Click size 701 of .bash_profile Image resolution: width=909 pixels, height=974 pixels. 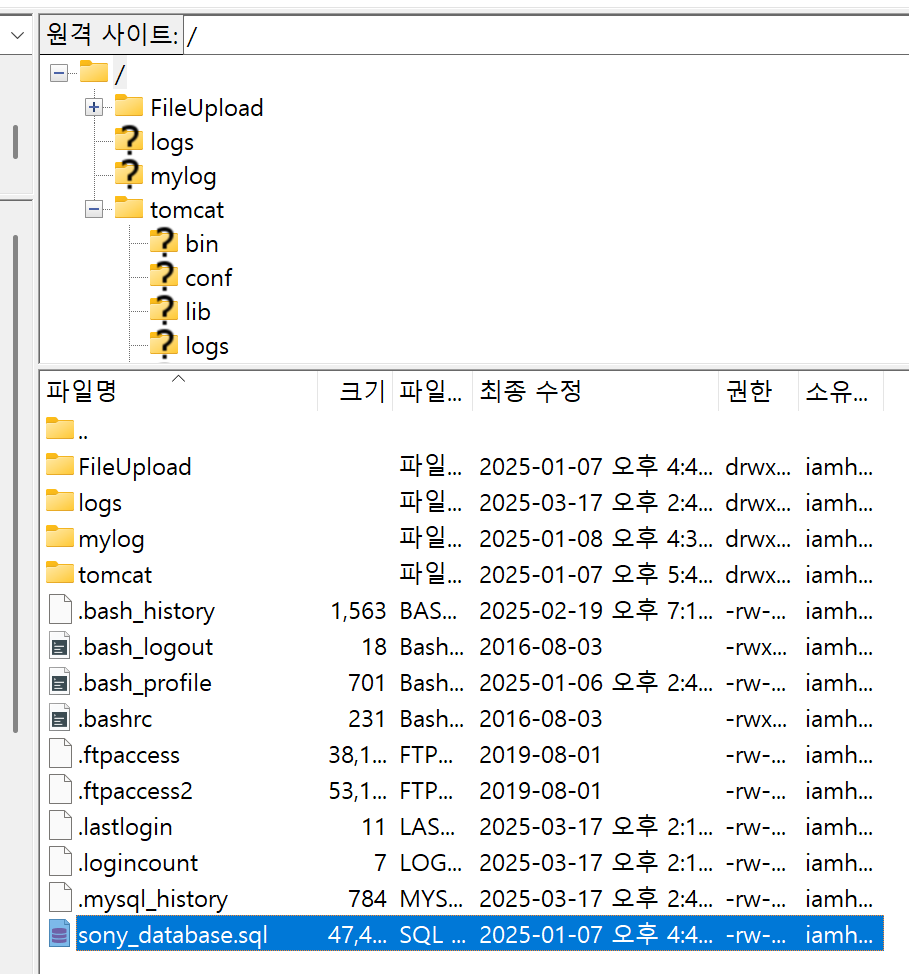[x=367, y=683]
